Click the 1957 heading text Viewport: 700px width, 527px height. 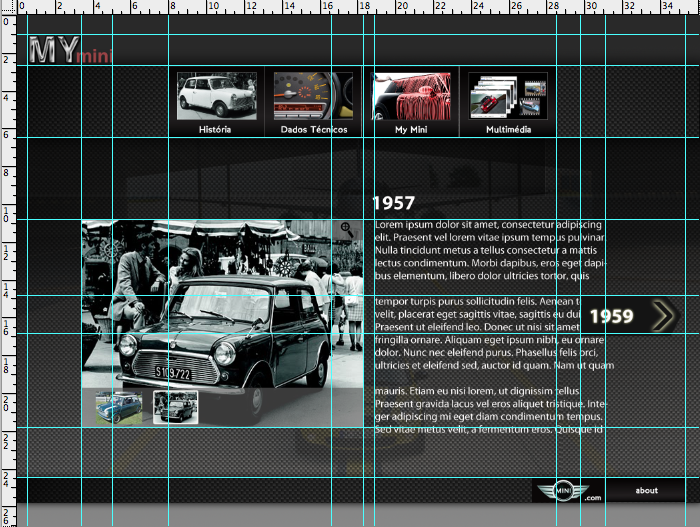(x=393, y=203)
